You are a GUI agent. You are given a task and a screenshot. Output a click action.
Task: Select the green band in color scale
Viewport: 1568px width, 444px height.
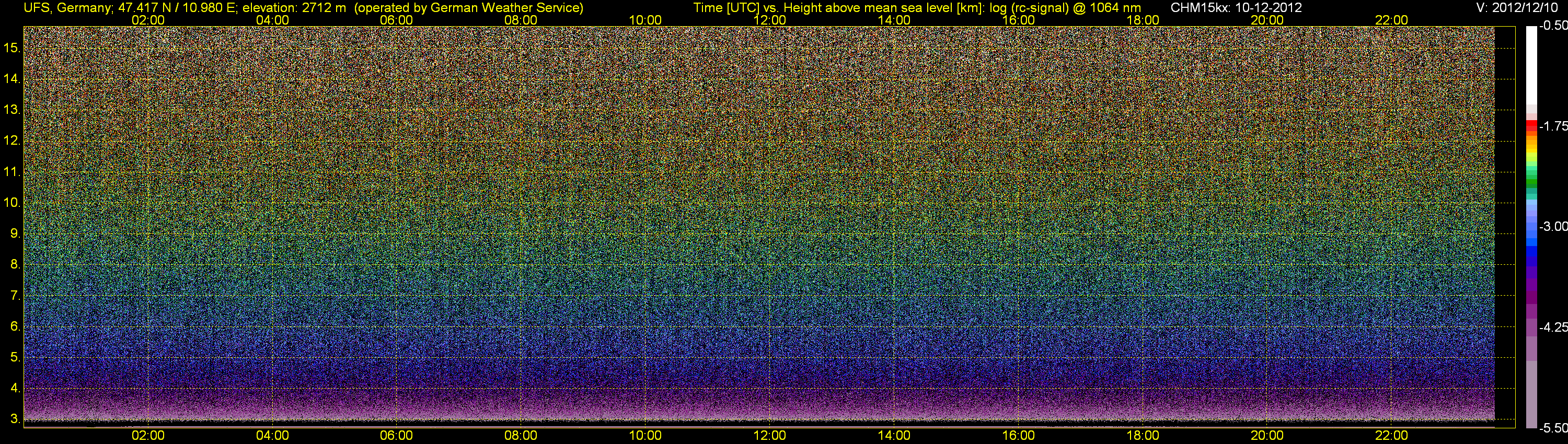[1531, 180]
